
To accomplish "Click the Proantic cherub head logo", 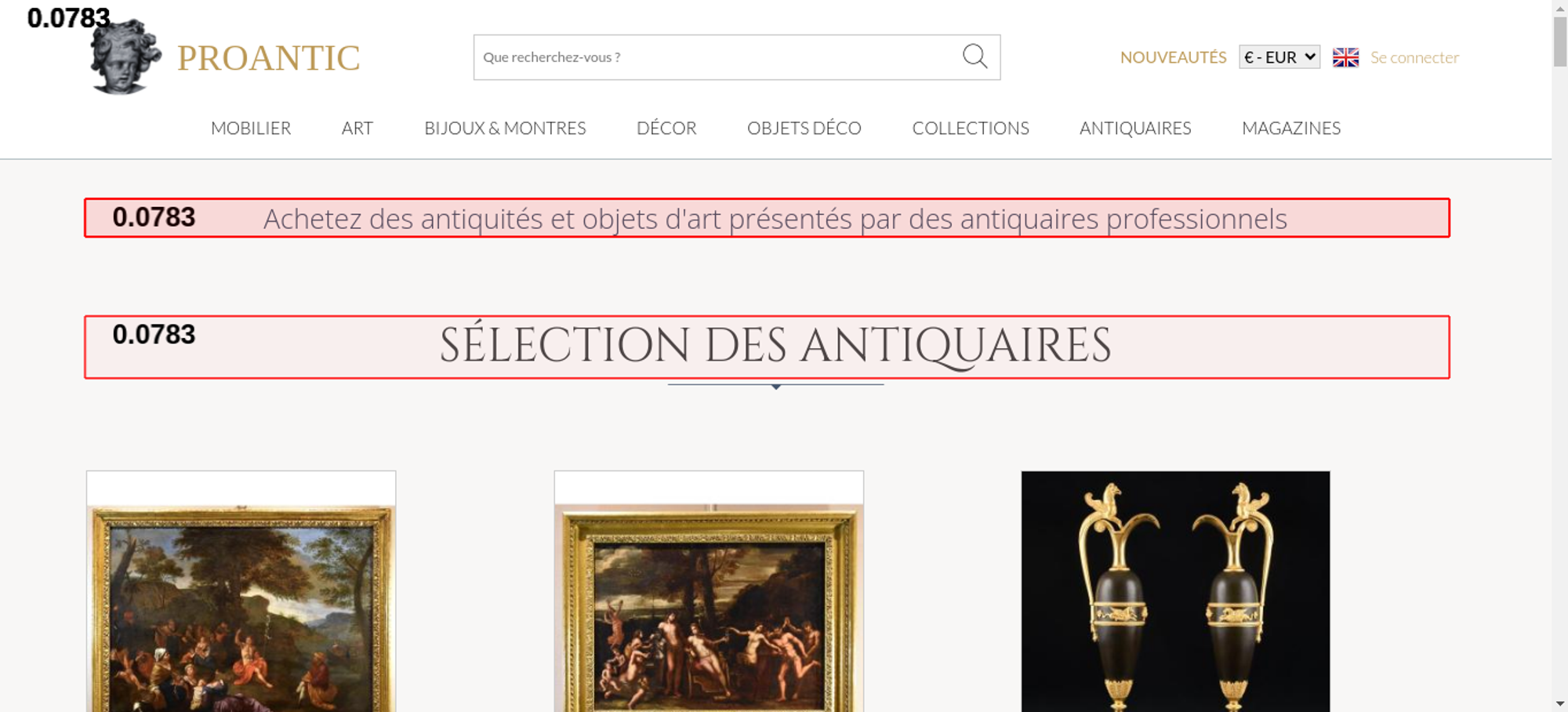I will point(125,56).
